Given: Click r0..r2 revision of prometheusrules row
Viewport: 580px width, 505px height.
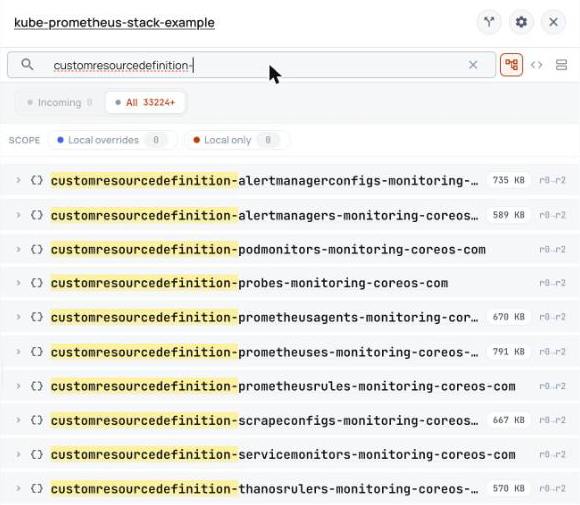Looking at the screenshot, I should tap(552, 386).
